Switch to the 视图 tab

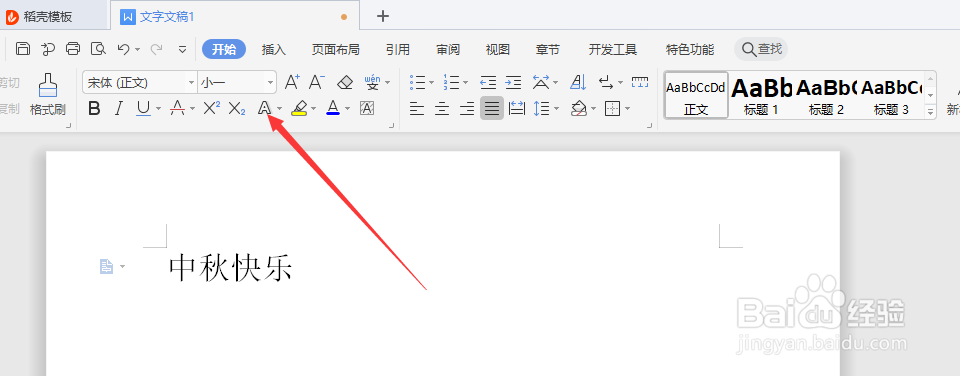498,50
